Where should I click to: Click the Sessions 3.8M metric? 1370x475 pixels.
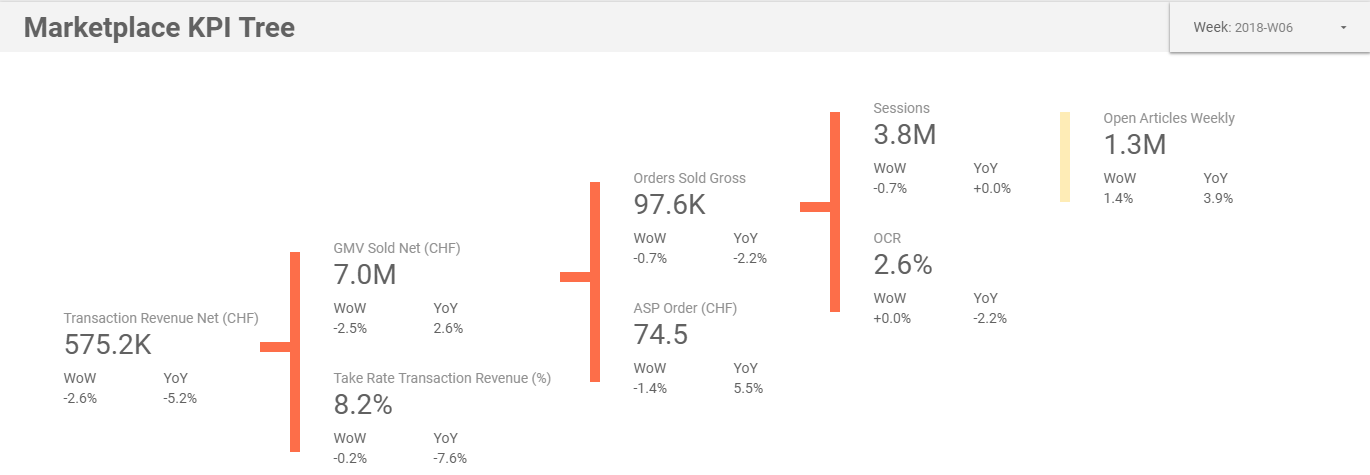pos(905,134)
